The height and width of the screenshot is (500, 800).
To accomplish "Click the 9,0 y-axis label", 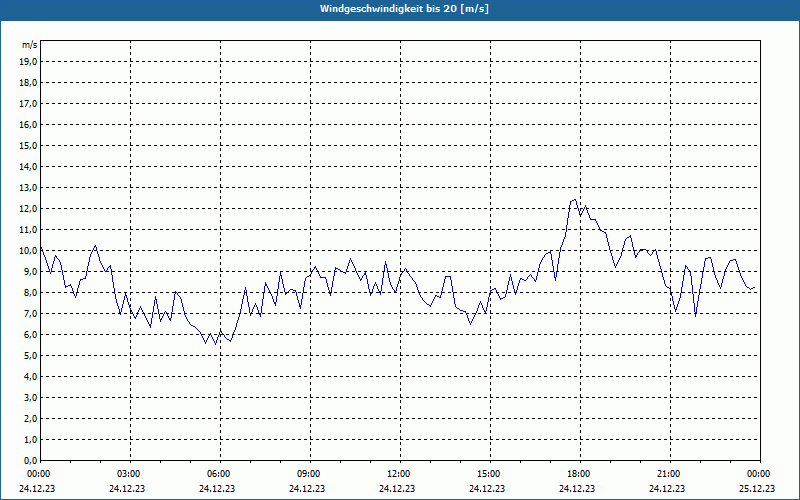I will [x=30, y=271].
